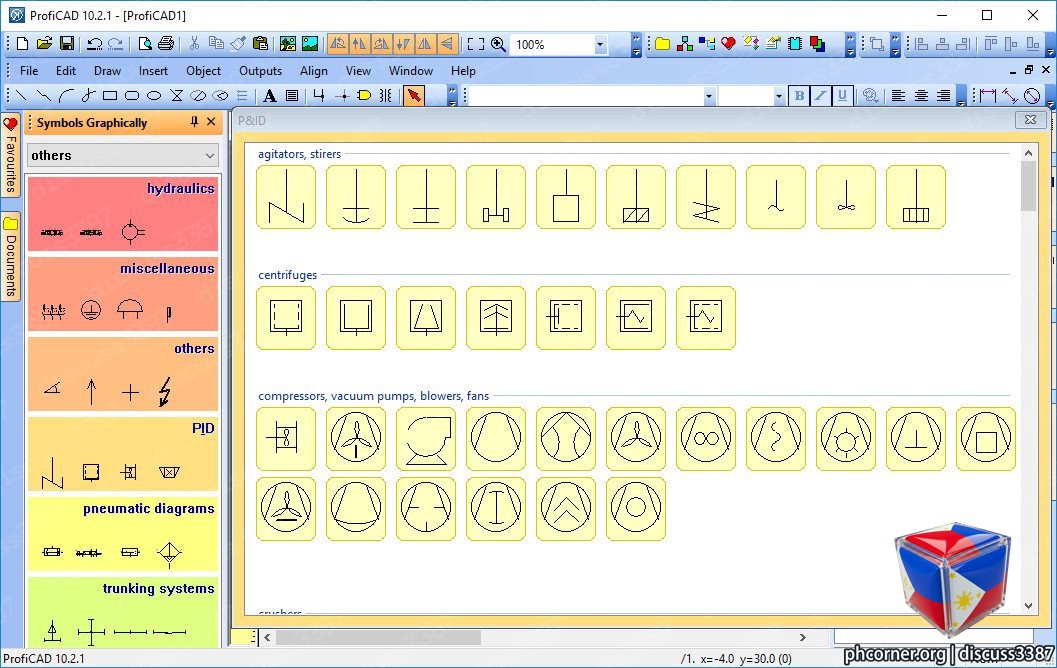Open the hydraulics symbol group
The height and width of the screenshot is (668, 1057).
123,214
